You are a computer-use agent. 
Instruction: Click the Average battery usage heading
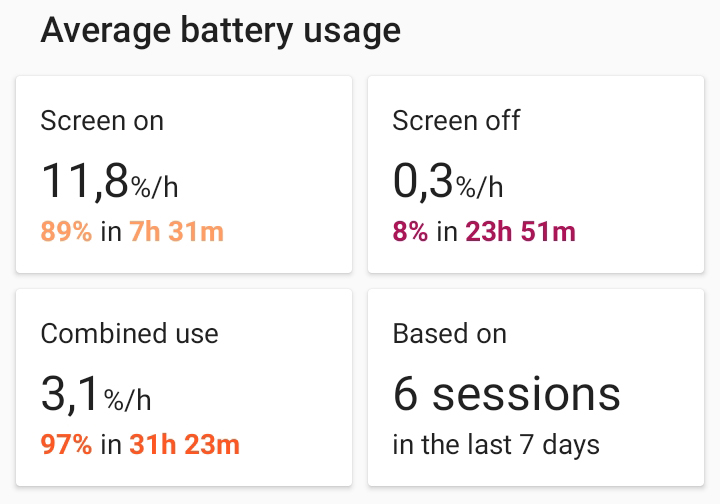click(x=220, y=30)
